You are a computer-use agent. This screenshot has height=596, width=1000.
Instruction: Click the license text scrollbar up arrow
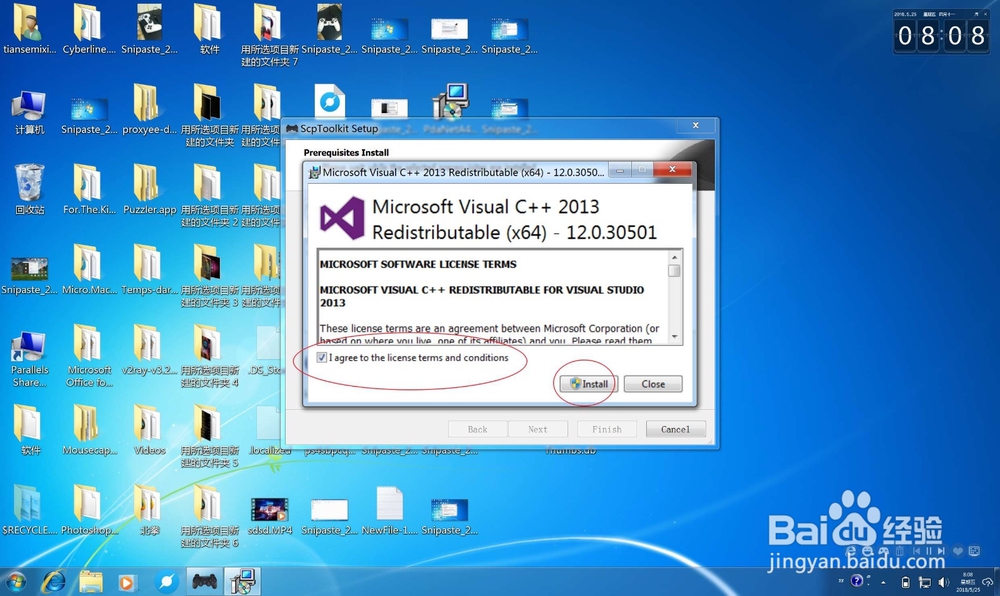coord(674,257)
